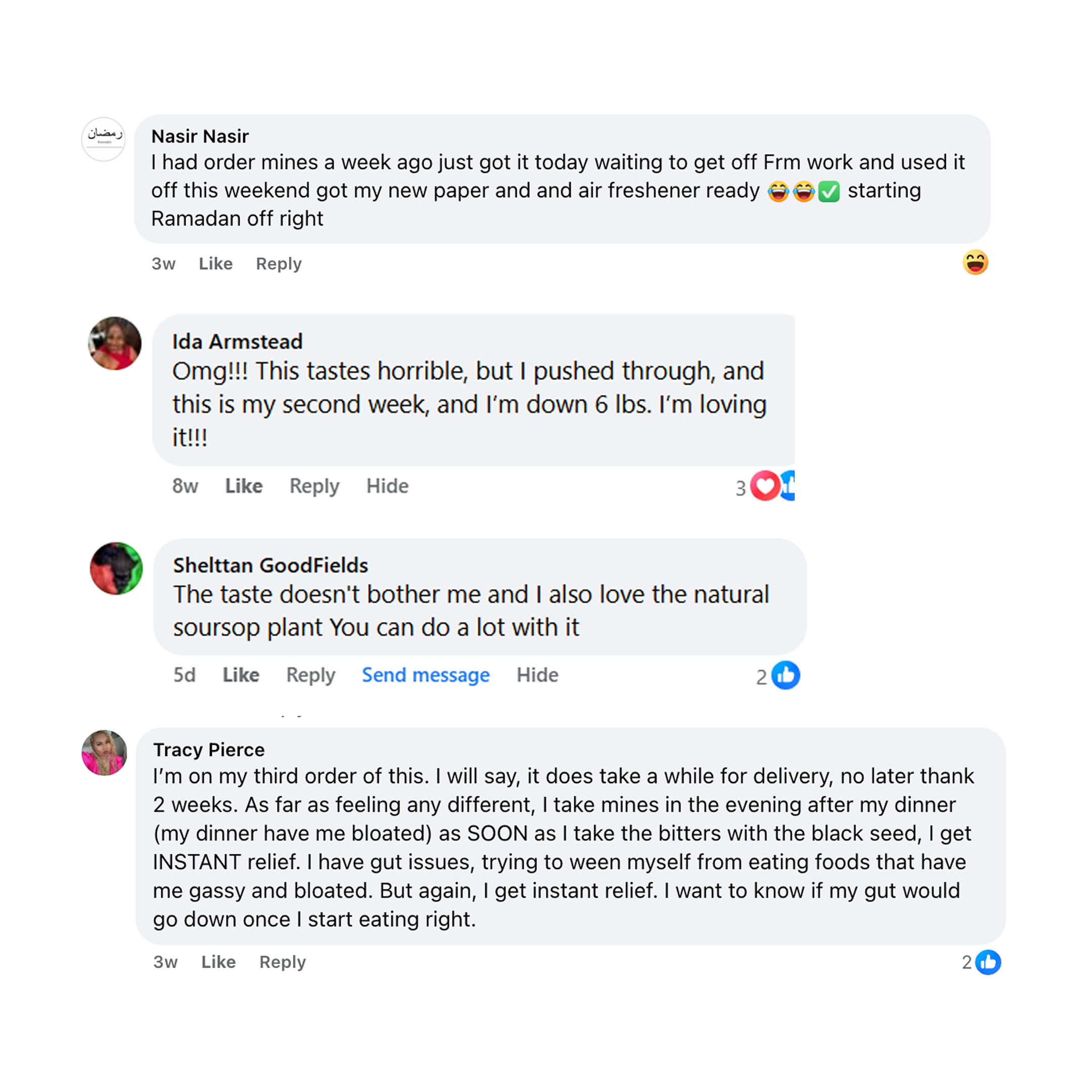
Task: Reply to Nasir Nasir's comment
Action: pyautogui.click(x=279, y=263)
